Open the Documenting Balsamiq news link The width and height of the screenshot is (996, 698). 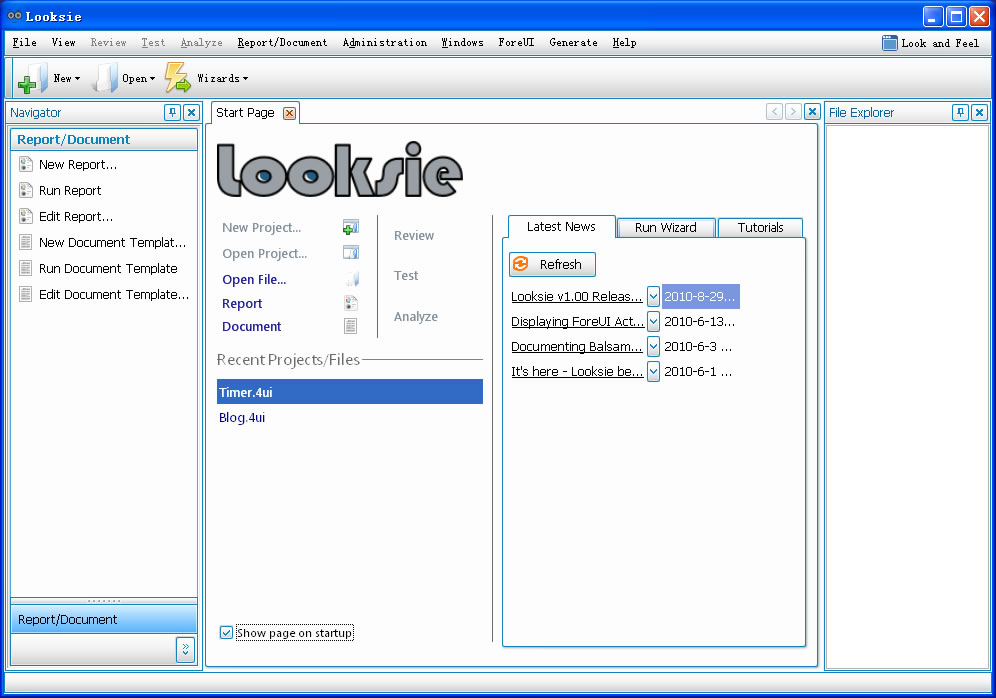pos(576,347)
